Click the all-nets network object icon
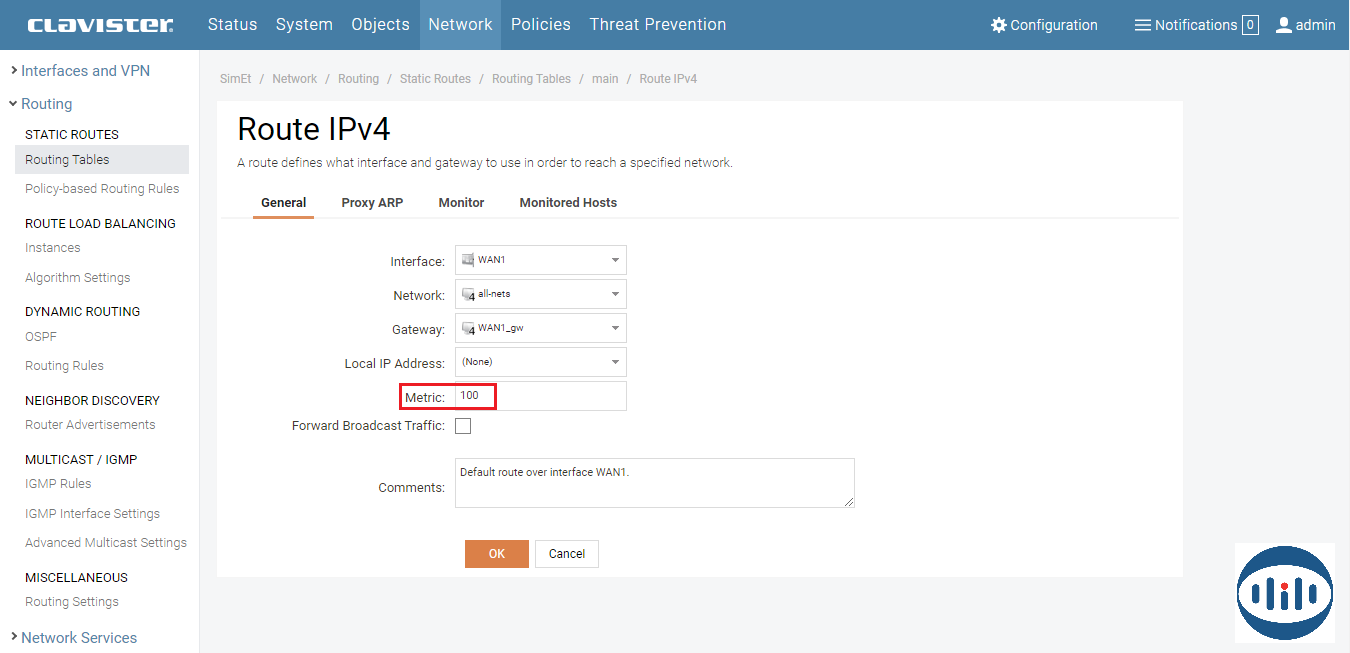1350x653 pixels. [467, 295]
